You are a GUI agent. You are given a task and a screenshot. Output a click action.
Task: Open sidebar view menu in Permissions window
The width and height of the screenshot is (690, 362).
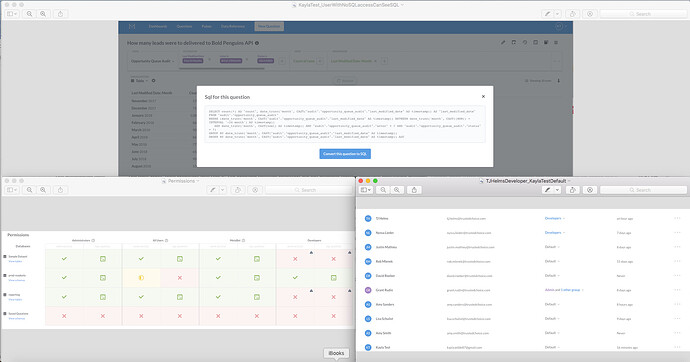pyautogui.click(x=12, y=190)
